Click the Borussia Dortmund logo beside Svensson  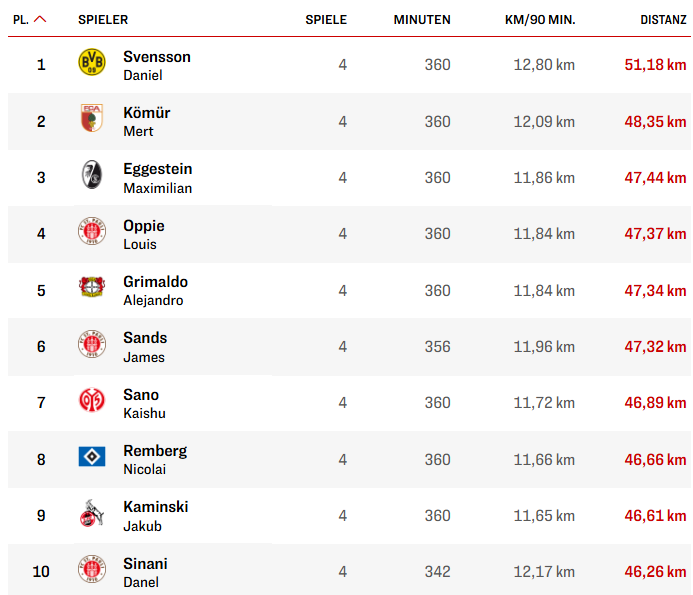tap(91, 64)
